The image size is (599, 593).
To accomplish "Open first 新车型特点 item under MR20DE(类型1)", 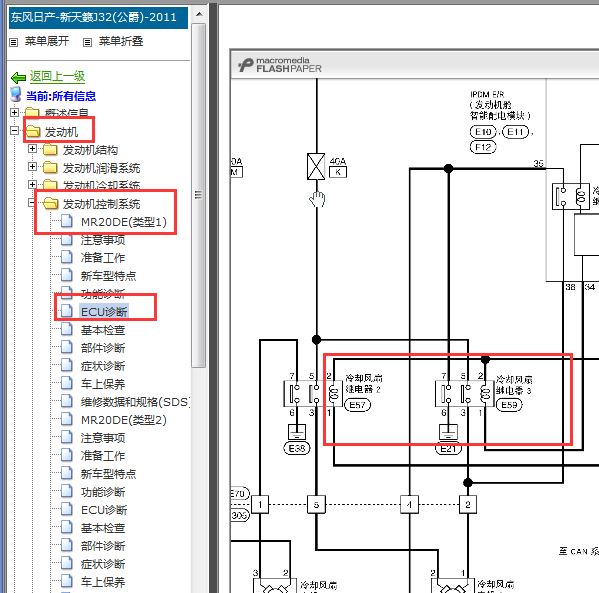I will tap(108, 276).
